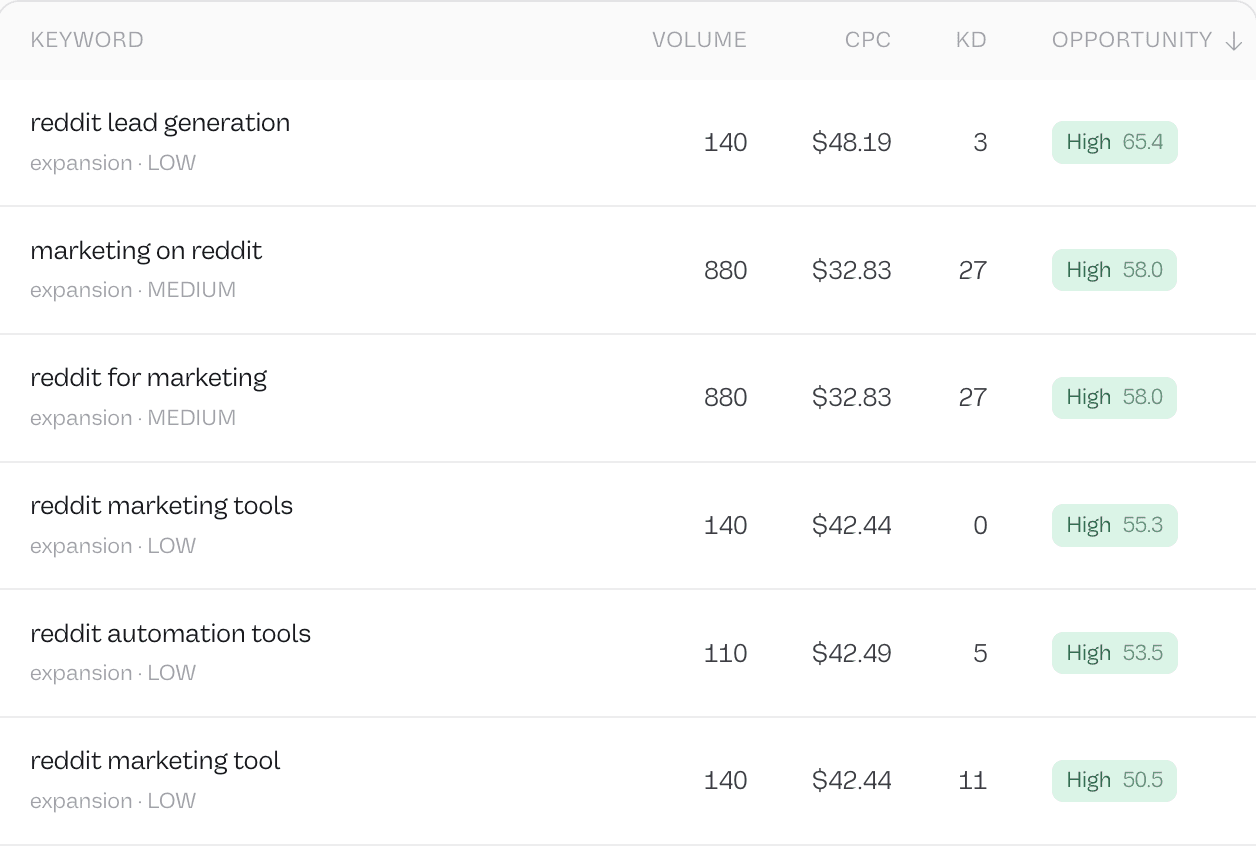Click KD value 11
Screen dimensions: 1256x848
973,781
